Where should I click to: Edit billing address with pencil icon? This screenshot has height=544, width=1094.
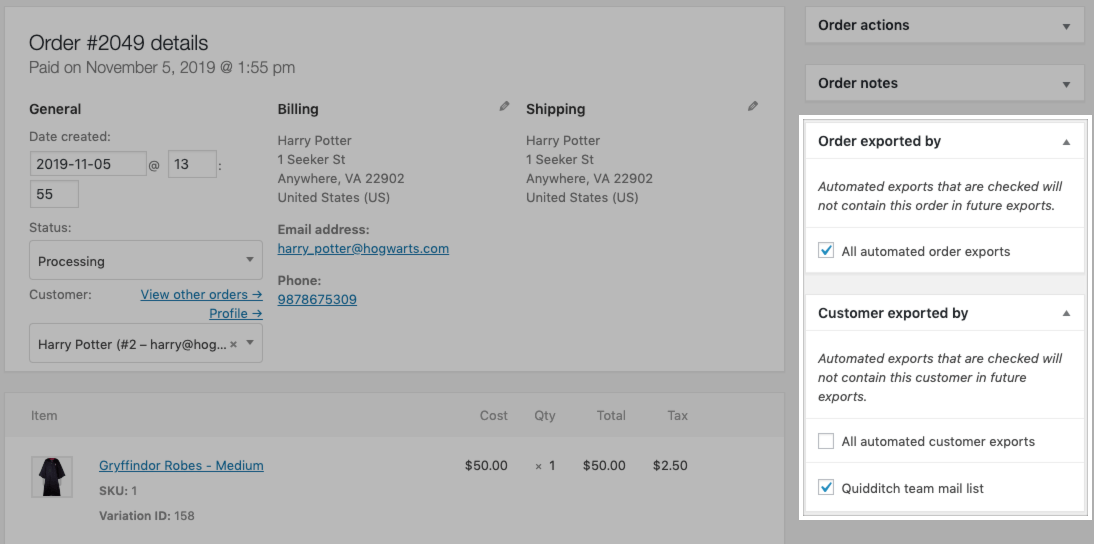coord(504,106)
